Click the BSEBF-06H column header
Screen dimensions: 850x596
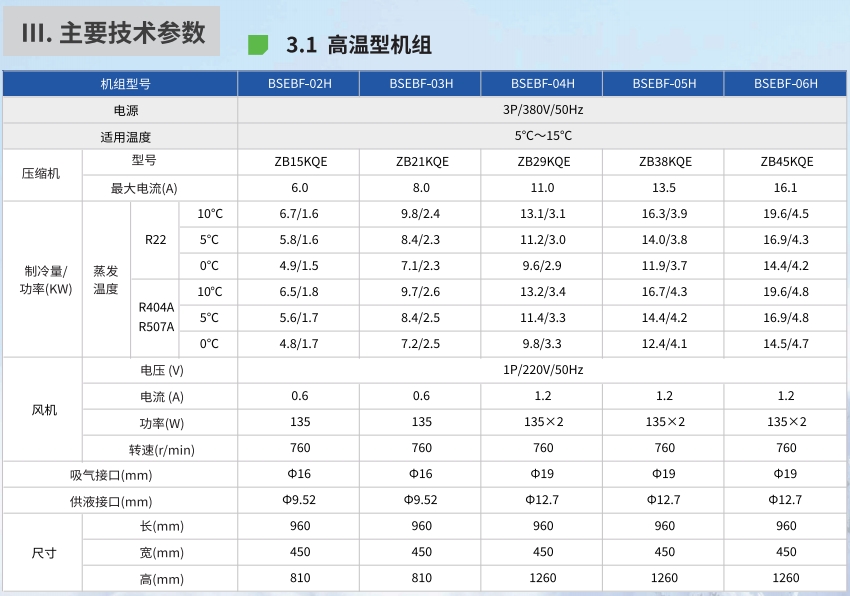coord(786,84)
